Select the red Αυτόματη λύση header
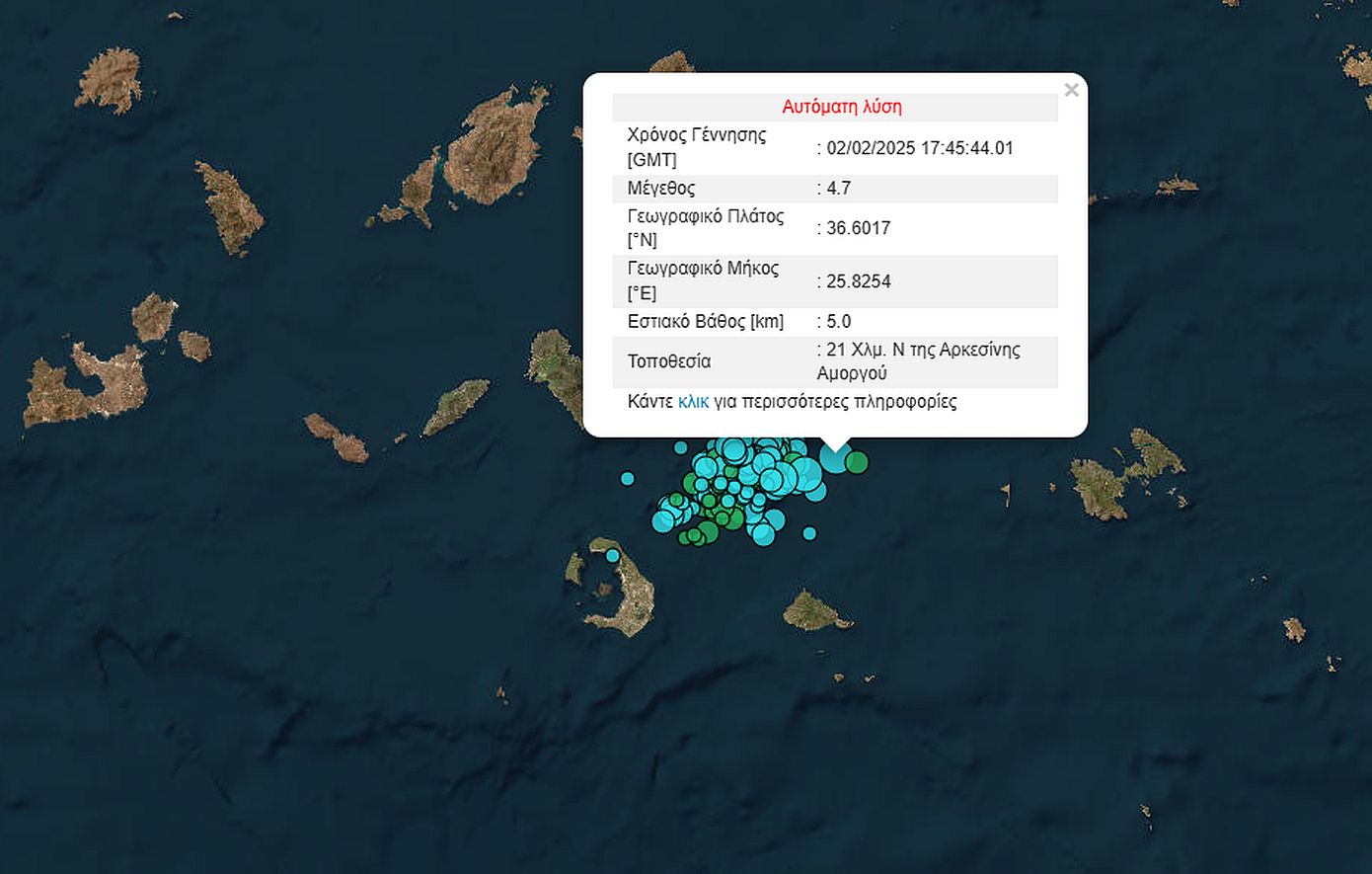This screenshot has width=1372, height=874. (x=842, y=107)
